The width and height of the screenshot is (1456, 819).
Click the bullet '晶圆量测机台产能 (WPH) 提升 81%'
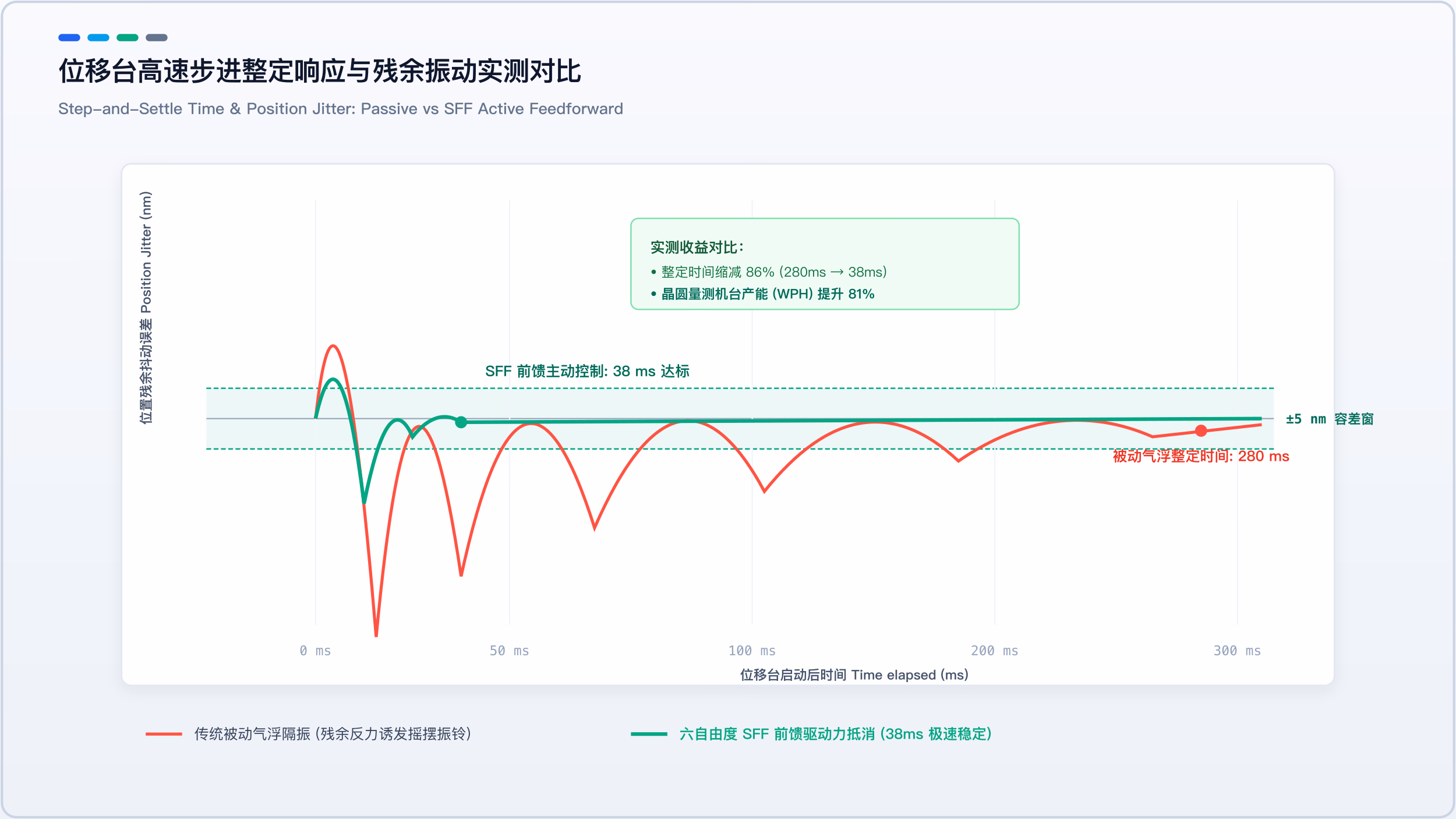pos(762,294)
